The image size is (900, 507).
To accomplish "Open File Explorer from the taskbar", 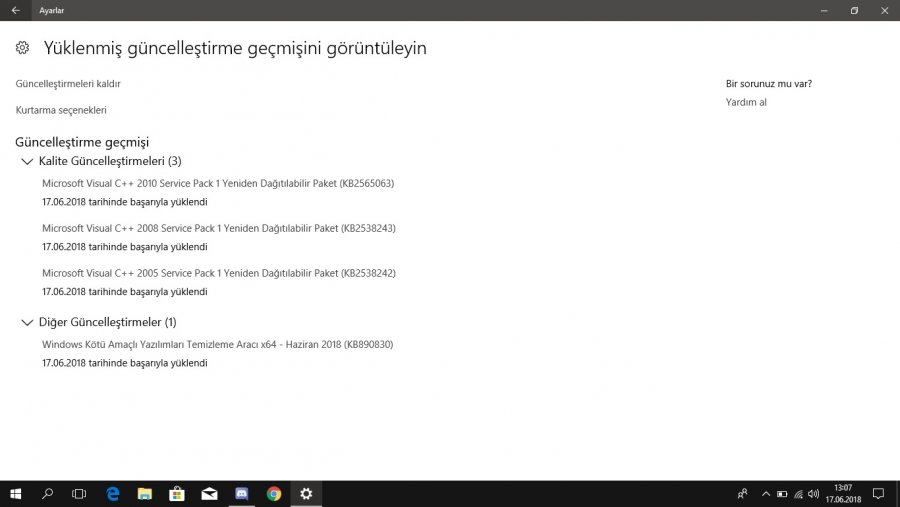I will (145, 494).
